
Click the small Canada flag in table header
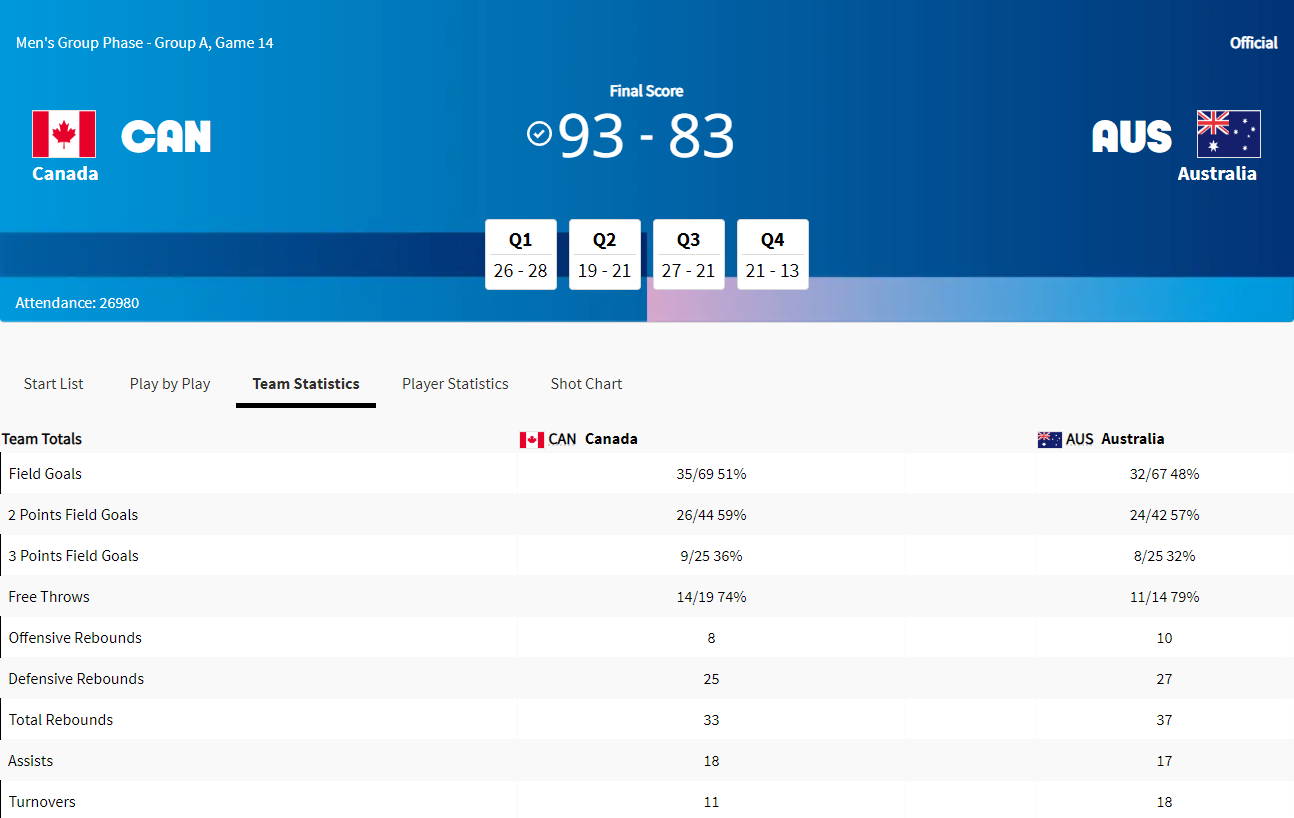532,440
